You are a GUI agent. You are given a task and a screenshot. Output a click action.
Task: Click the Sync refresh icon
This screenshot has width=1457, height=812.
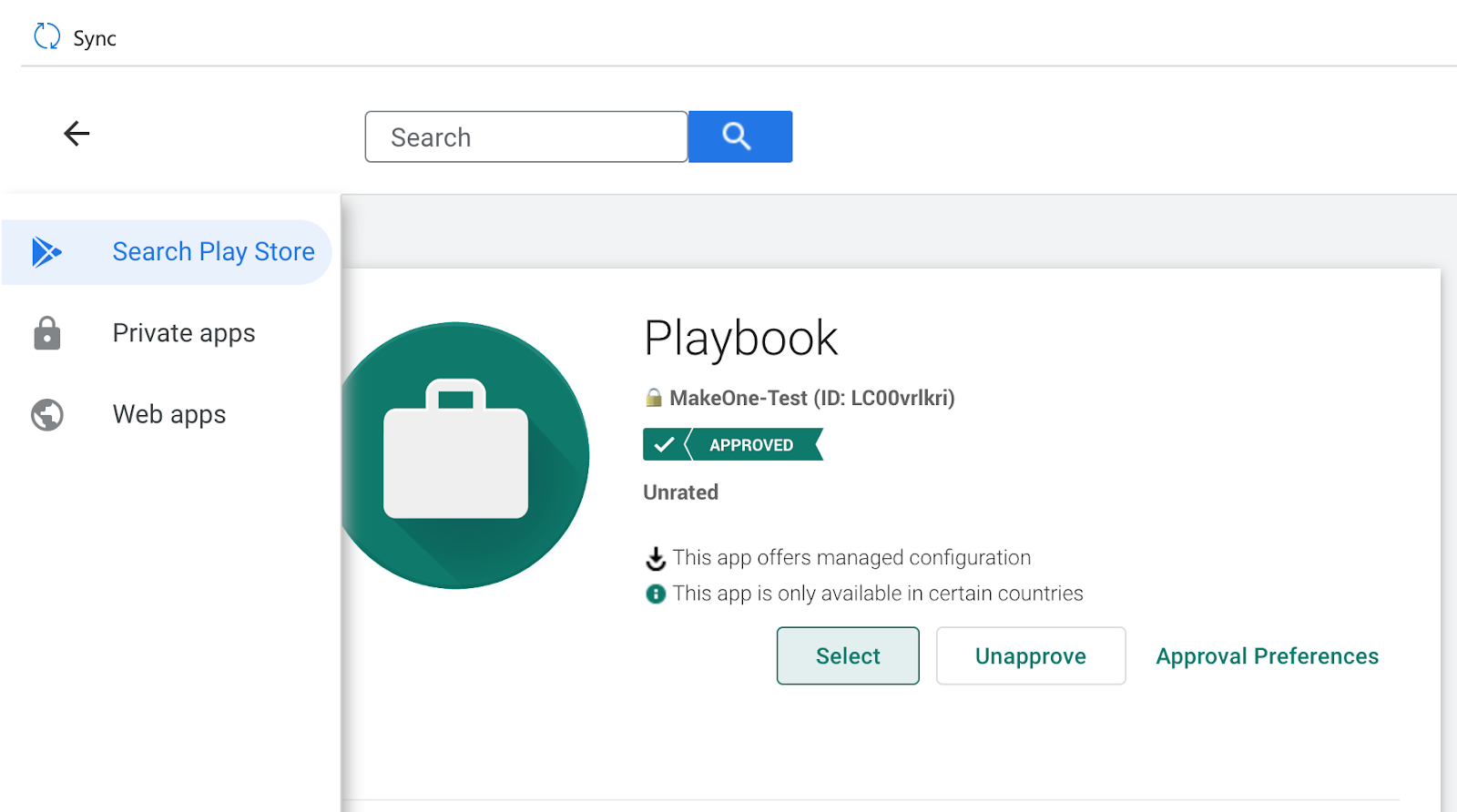(46, 36)
